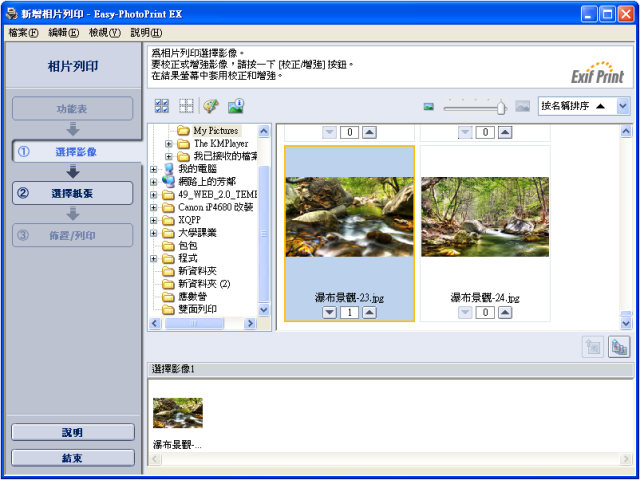Click the delete all images icon above tray

pos(619,347)
